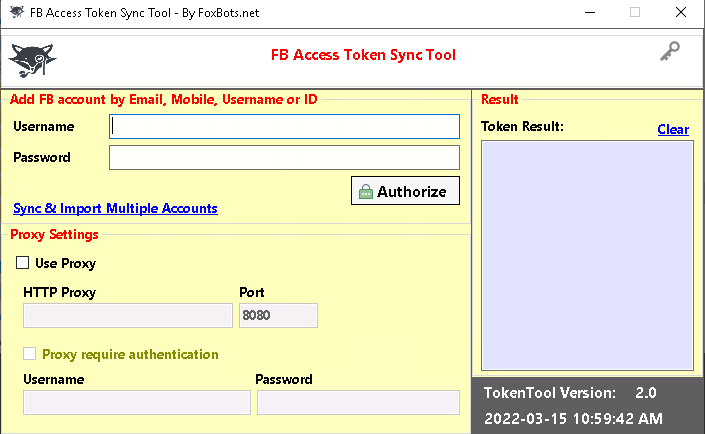
Task: Click the 'Proxy Settings' group label
Action: pos(54,234)
